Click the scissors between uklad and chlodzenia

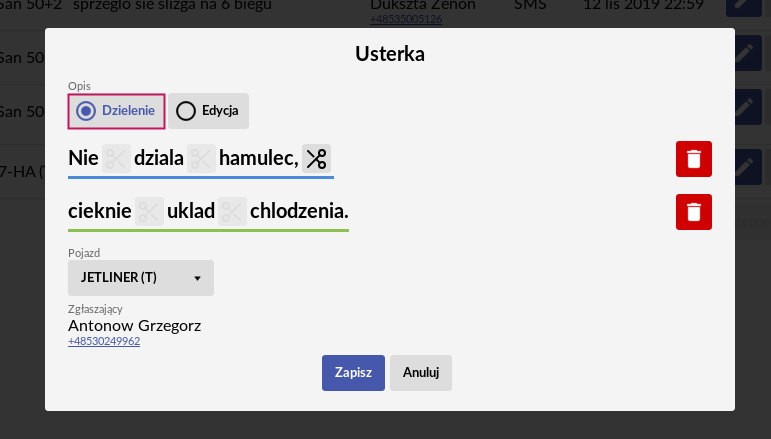tap(233, 211)
